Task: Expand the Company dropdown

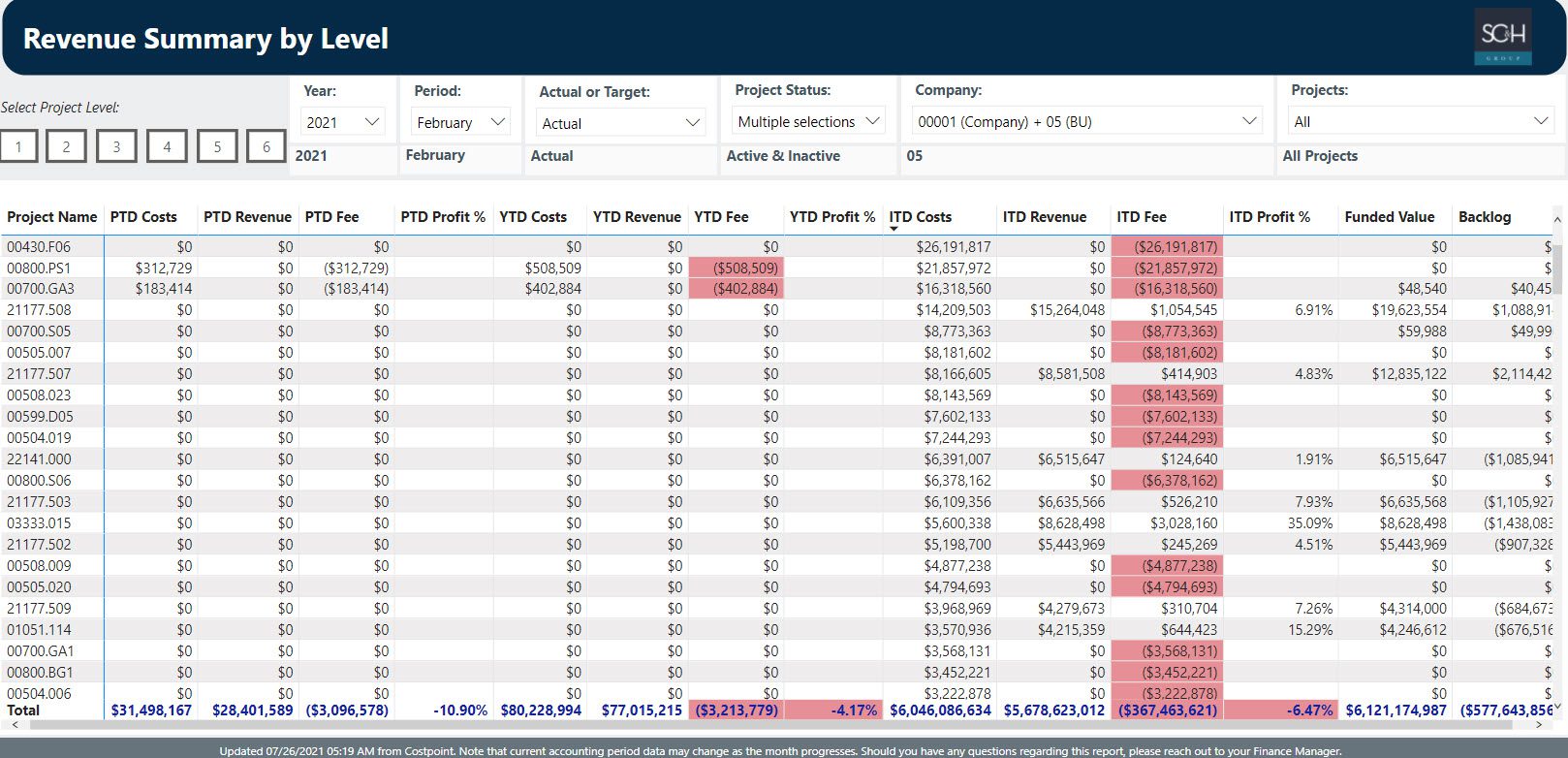Action: pos(1086,121)
